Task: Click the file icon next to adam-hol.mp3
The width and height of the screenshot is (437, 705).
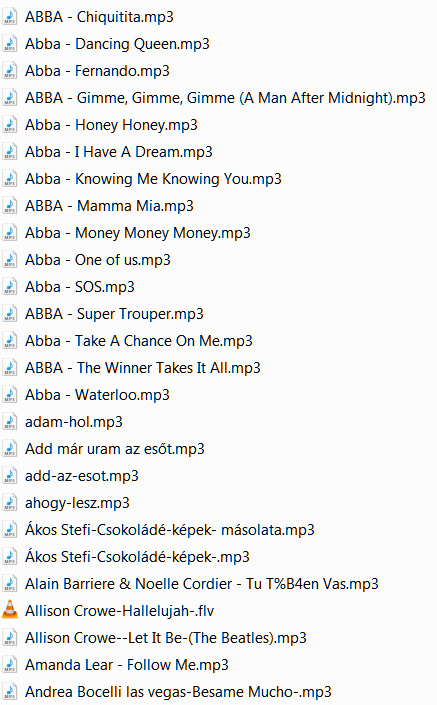Action: (x=10, y=421)
